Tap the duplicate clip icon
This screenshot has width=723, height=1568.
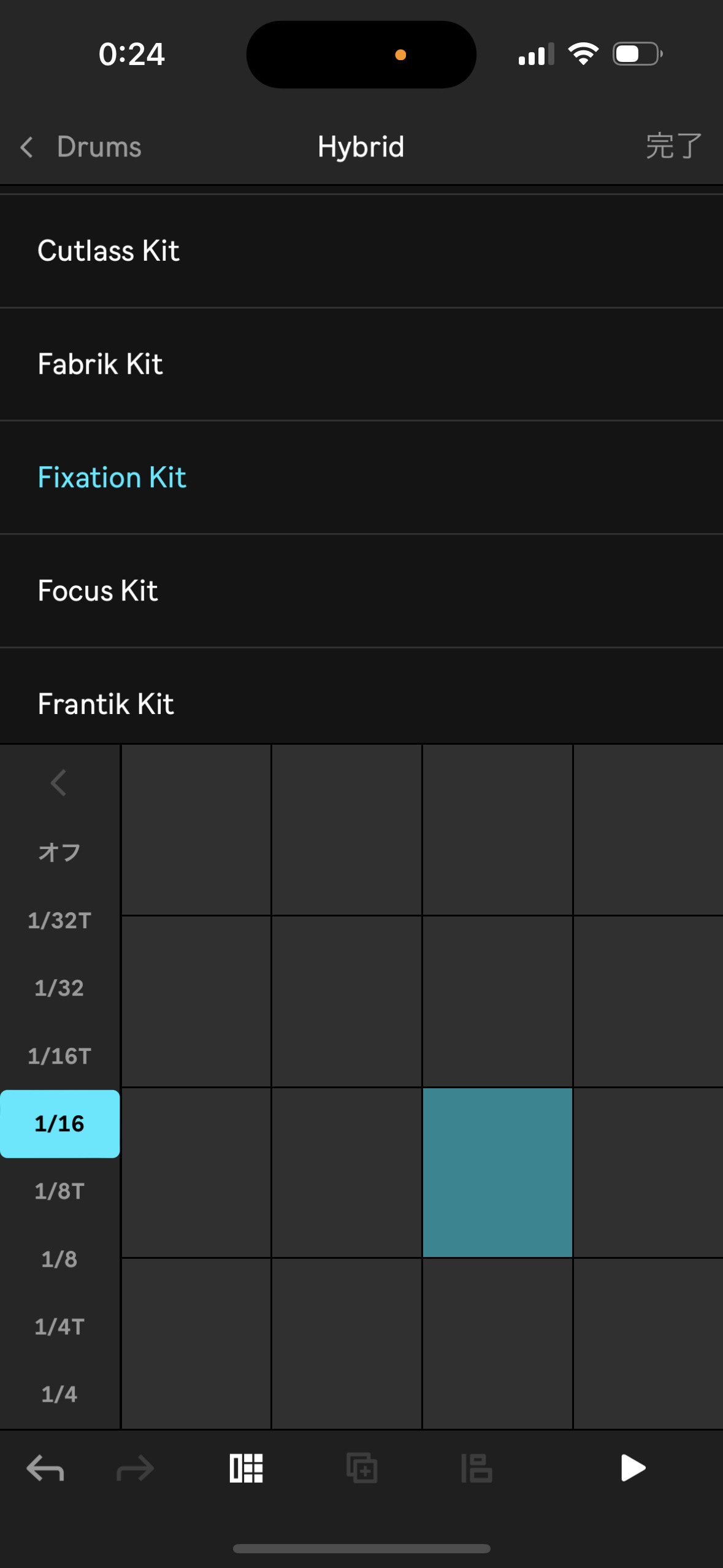coord(362,1469)
